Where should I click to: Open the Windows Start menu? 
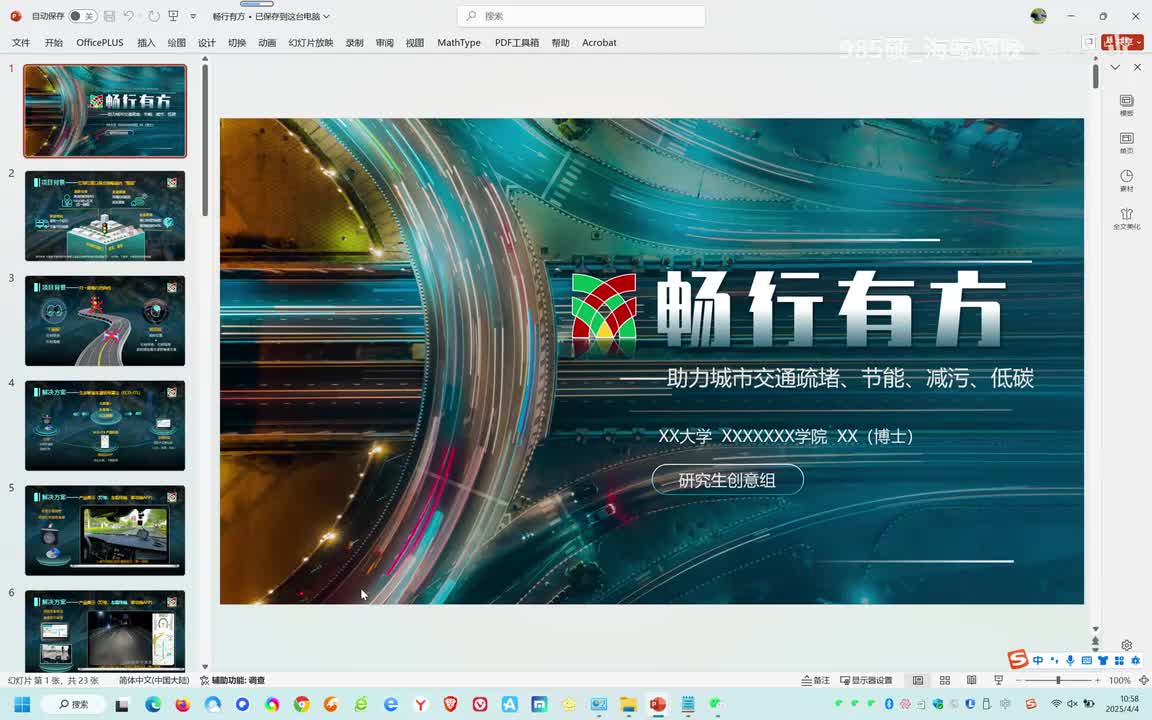tap(22, 705)
